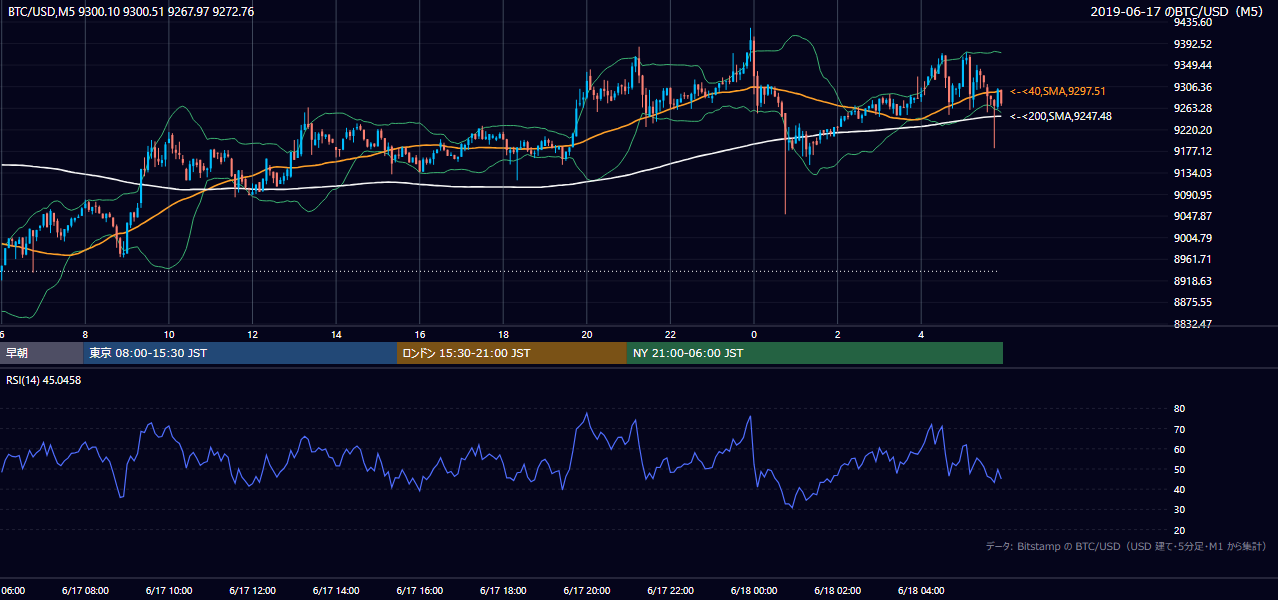Click price axis value 9004.79
The height and width of the screenshot is (600, 1278).
[x=1193, y=238]
